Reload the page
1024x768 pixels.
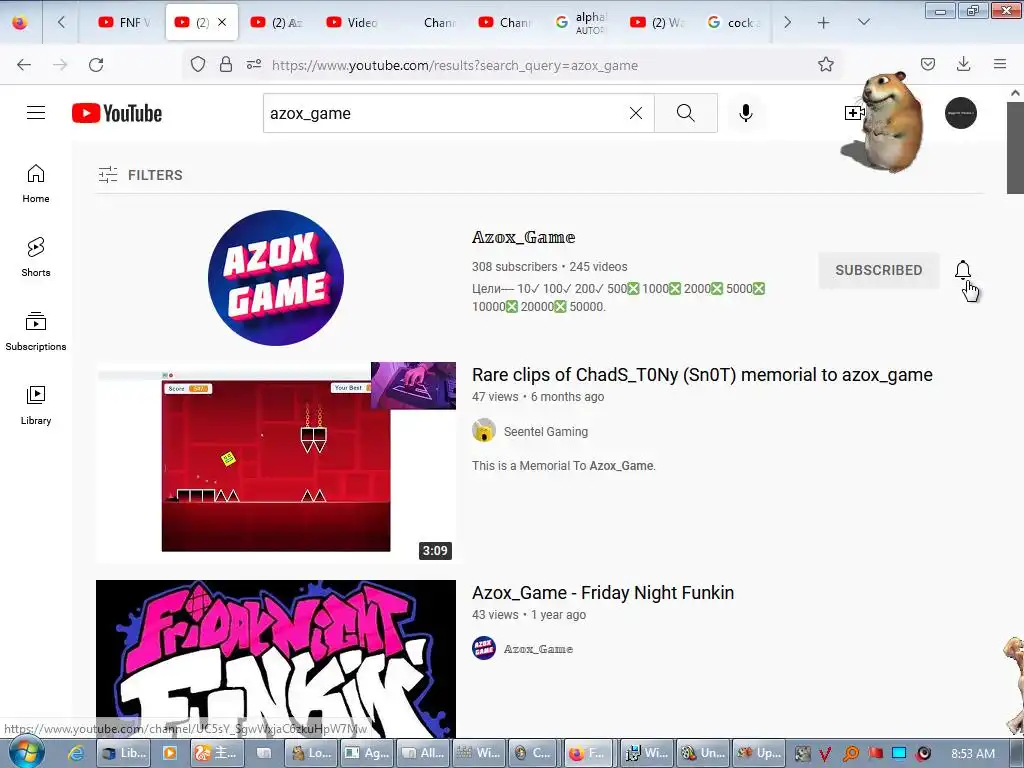pos(96,65)
